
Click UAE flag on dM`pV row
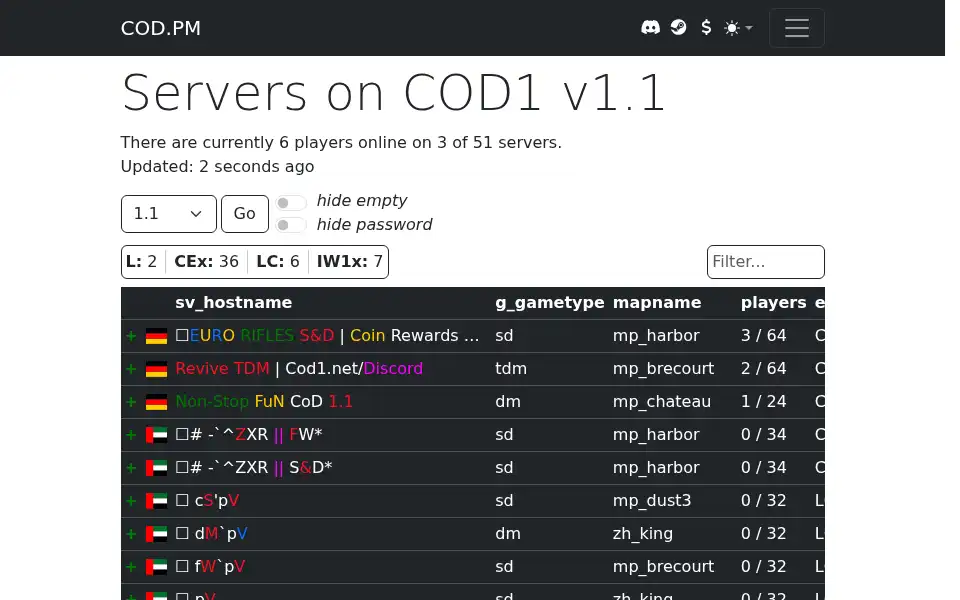click(x=156, y=534)
